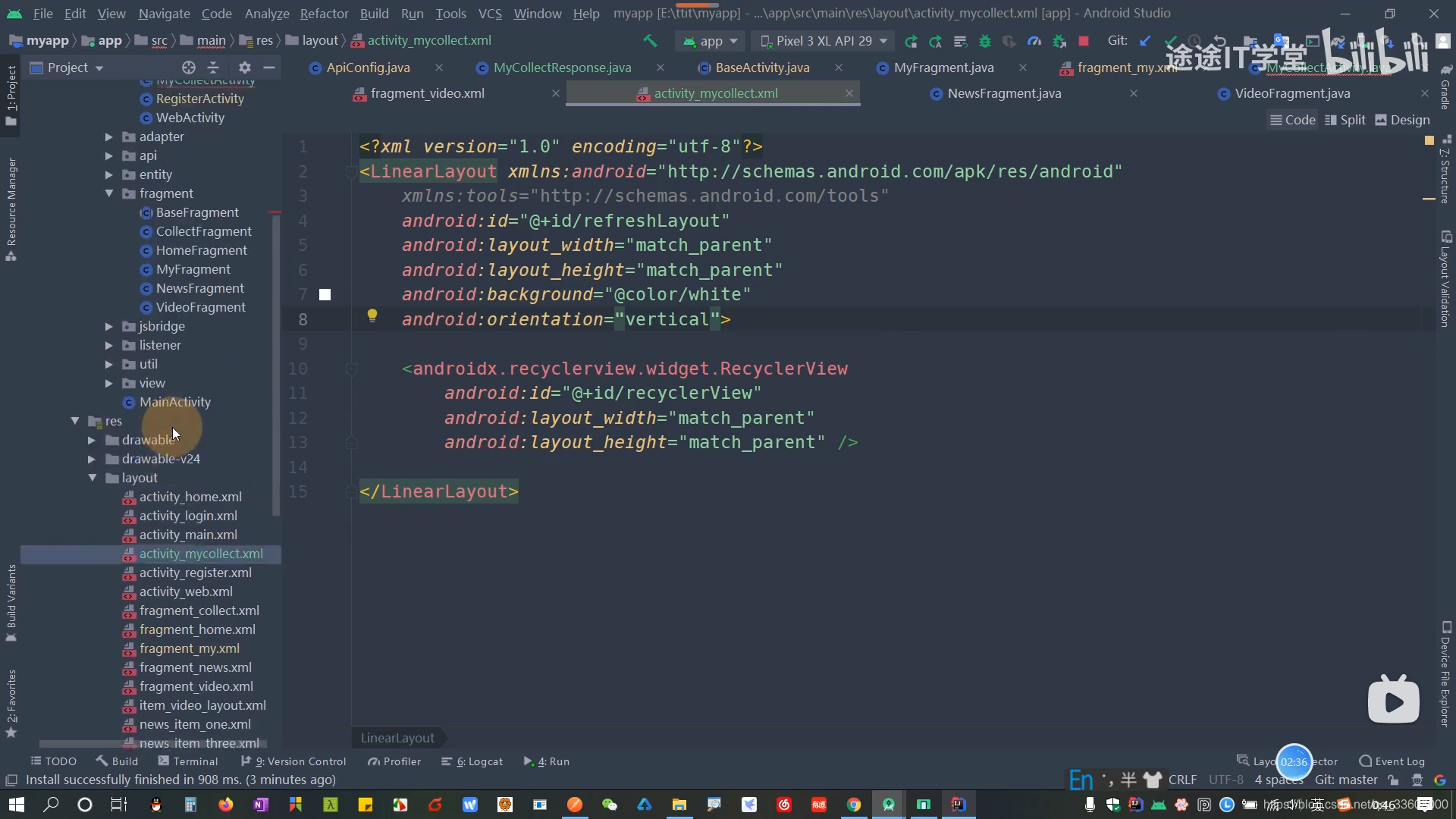Click the Profile app gauge icon
Image resolution: width=1456 pixels, height=819 pixels.
[1034, 41]
